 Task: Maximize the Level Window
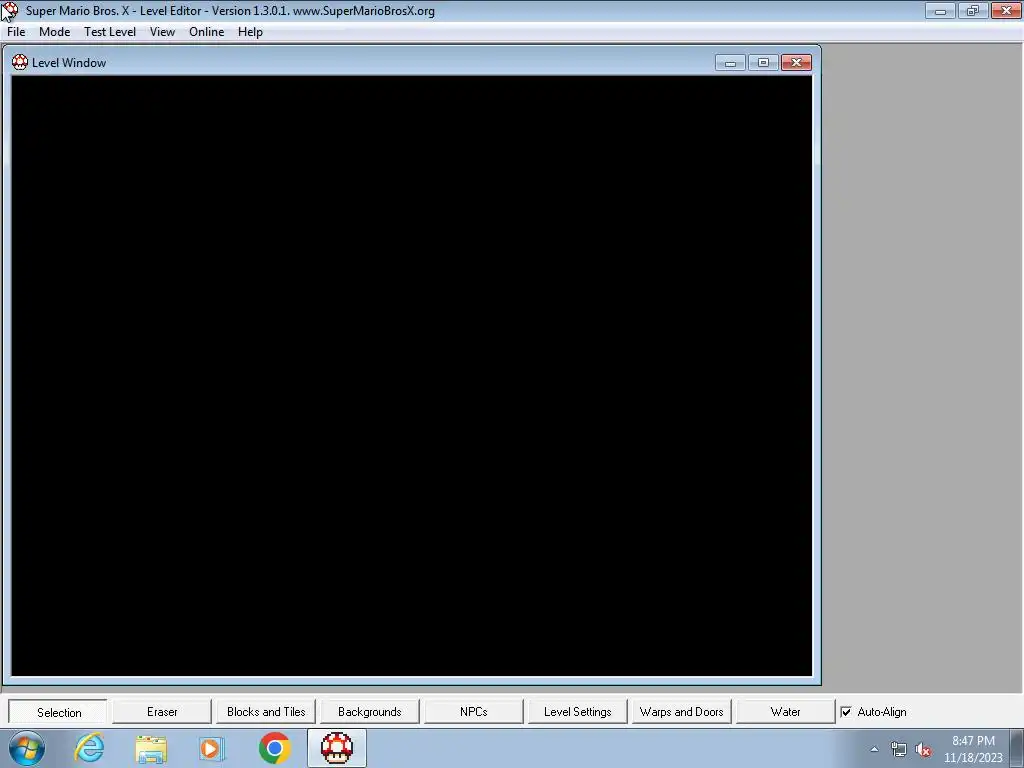click(x=763, y=63)
